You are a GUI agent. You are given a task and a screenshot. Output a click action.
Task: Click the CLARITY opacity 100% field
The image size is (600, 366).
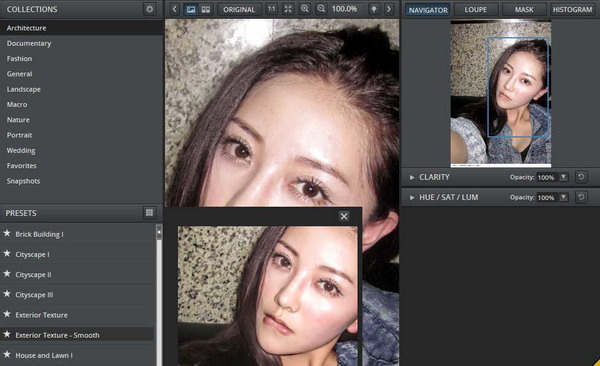(547, 177)
